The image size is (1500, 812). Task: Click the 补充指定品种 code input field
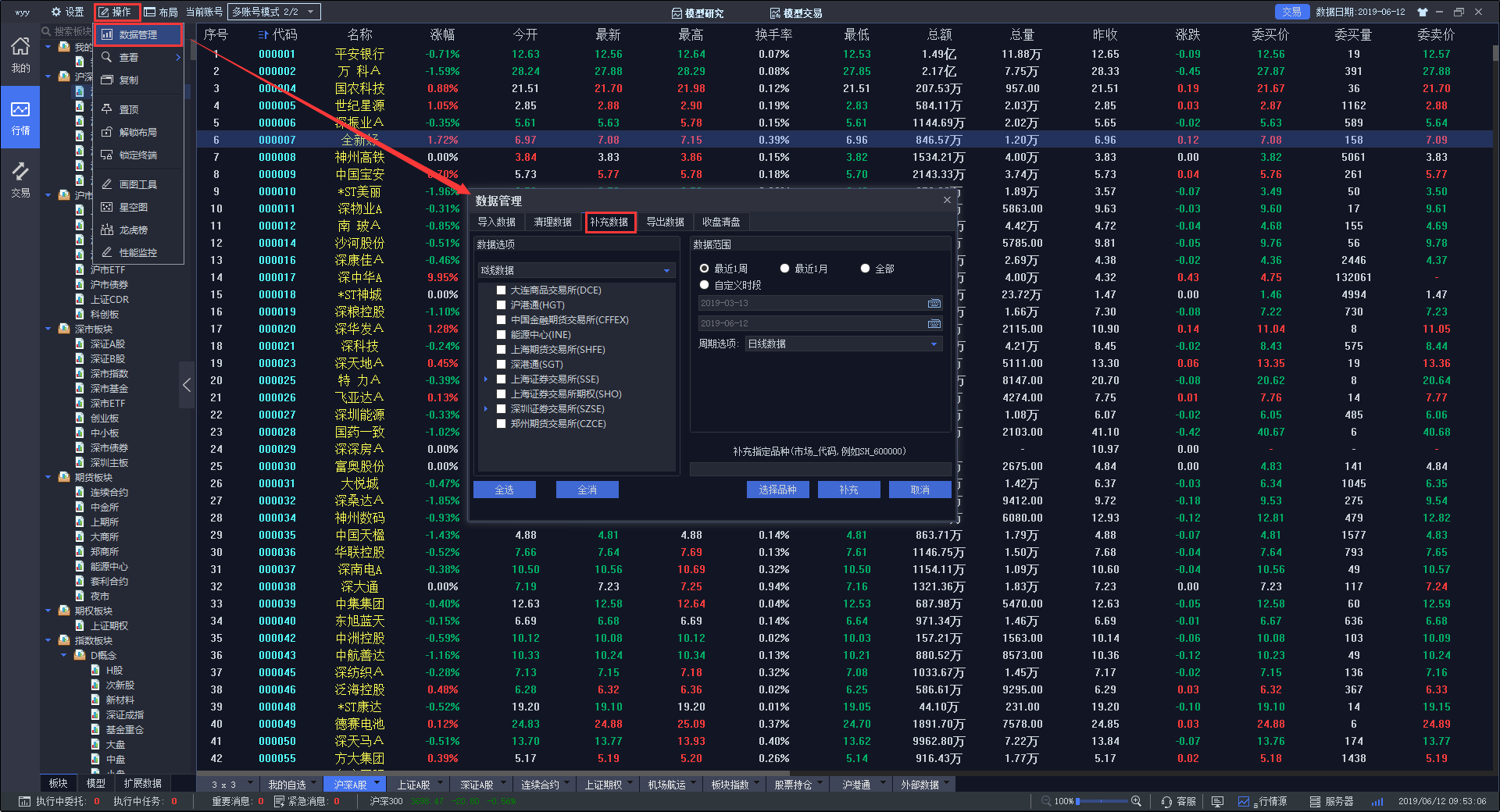tap(820, 468)
